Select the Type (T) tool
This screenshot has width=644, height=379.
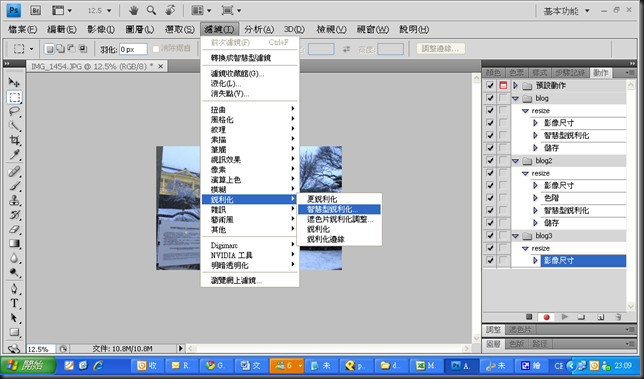[x=14, y=303]
